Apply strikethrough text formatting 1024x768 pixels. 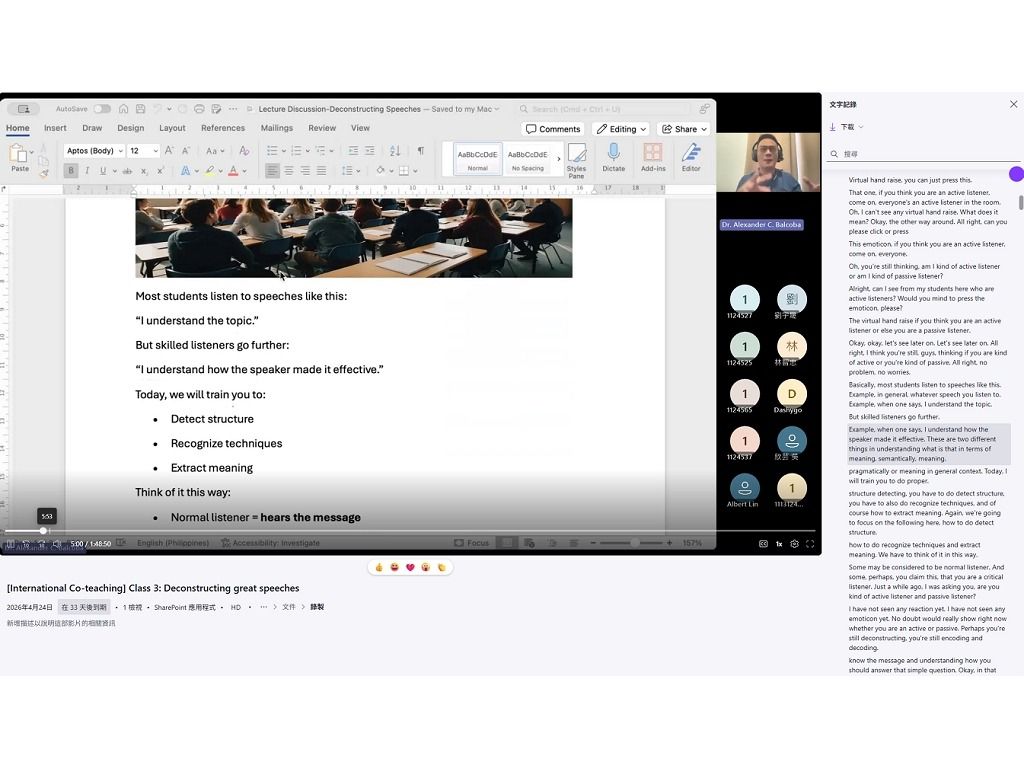click(x=127, y=171)
